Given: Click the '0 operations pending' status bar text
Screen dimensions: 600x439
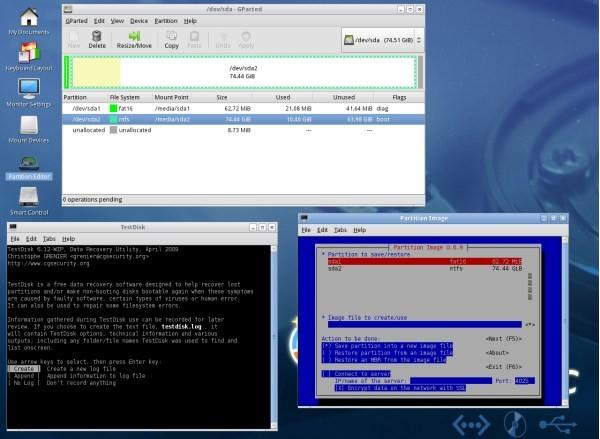Looking at the screenshot, I should 93,199.
